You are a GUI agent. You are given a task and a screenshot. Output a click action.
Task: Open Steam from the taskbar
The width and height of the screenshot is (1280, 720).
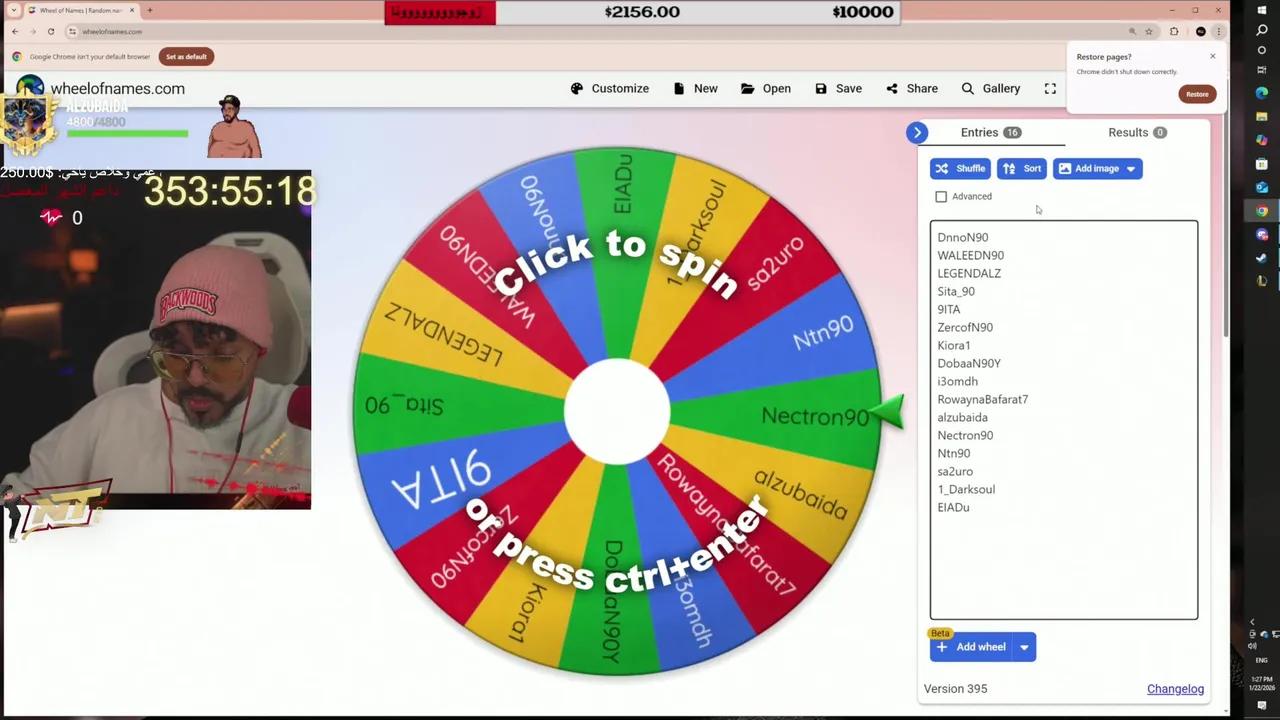click(1261, 258)
